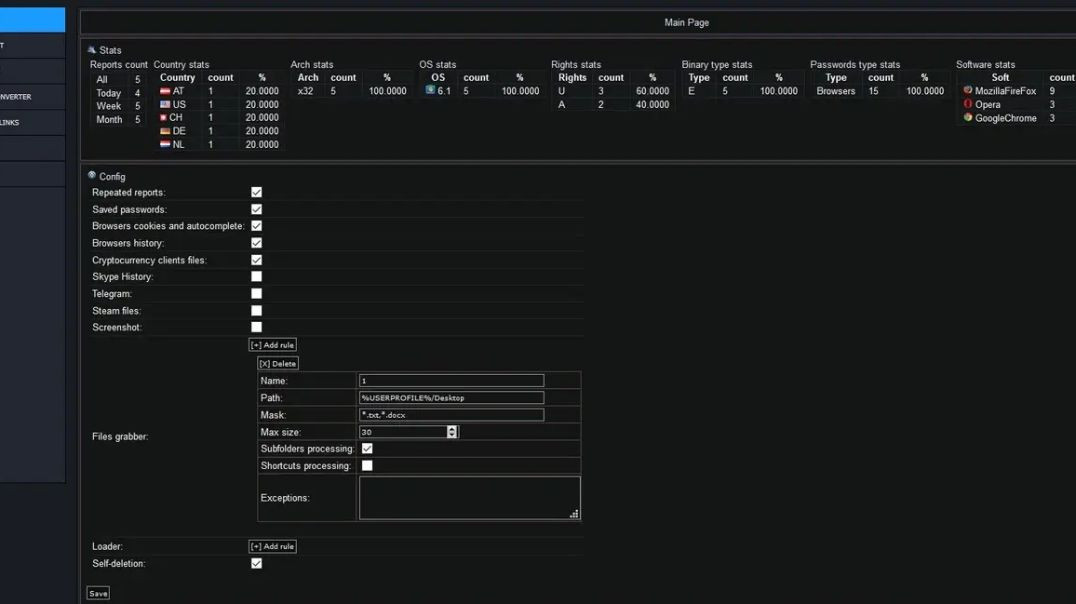Screen dimensions: 1076x604
Task: Select CONVERTER in the left sidebar
Action: (30, 96)
